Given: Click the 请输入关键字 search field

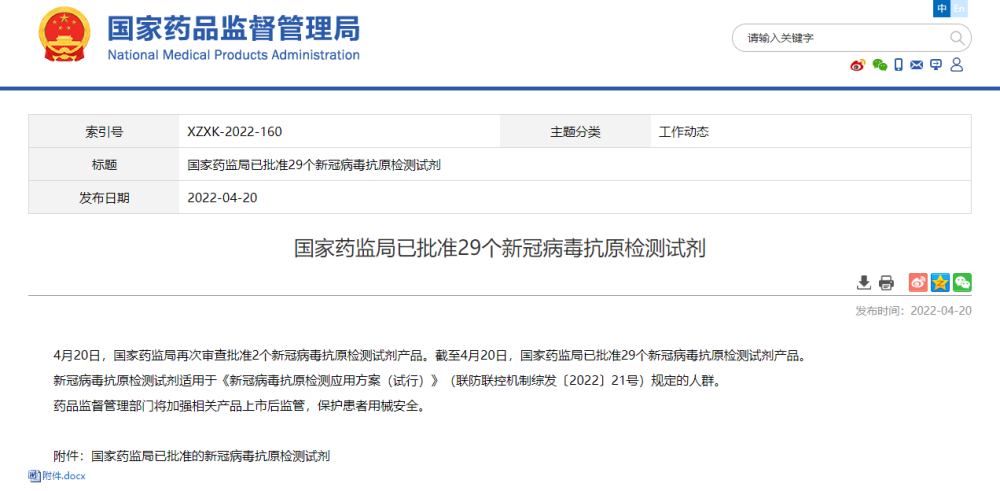Looking at the screenshot, I should (840, 39).
